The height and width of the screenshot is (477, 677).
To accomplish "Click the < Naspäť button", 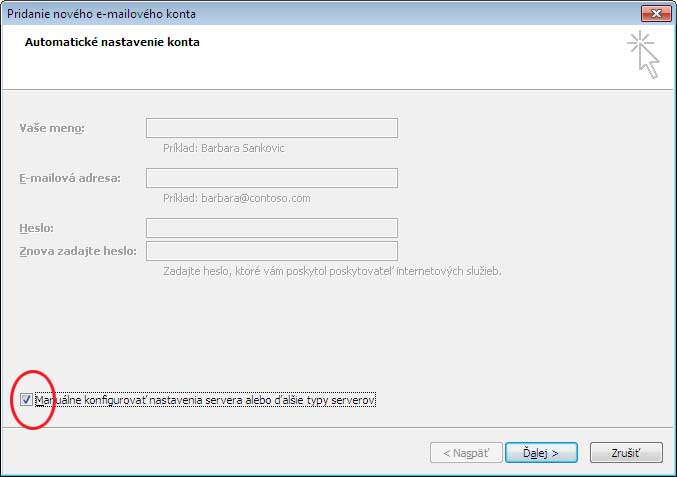I will pyautogui.click(x=466, y=453).
